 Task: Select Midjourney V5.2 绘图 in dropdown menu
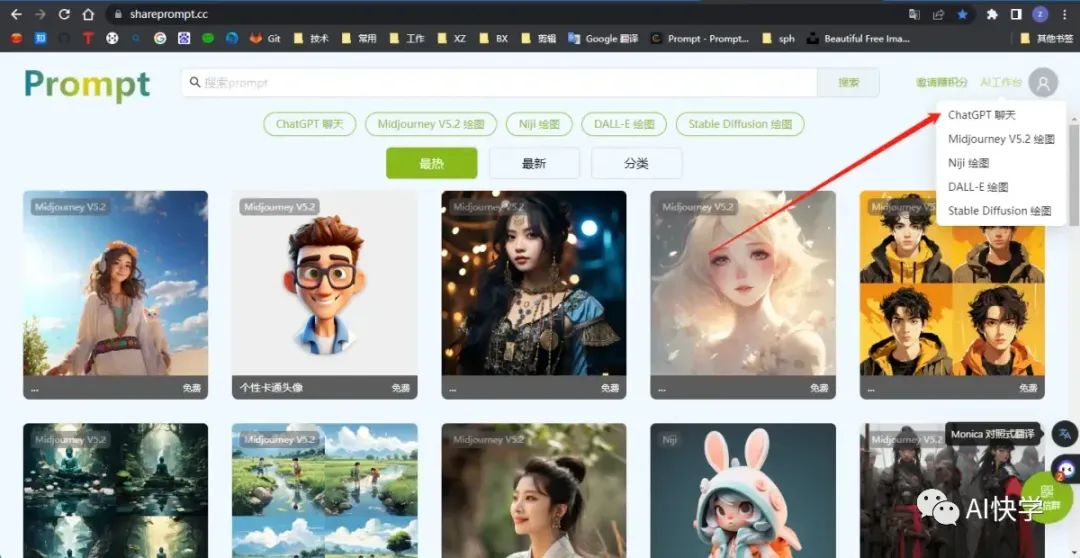1001,139
